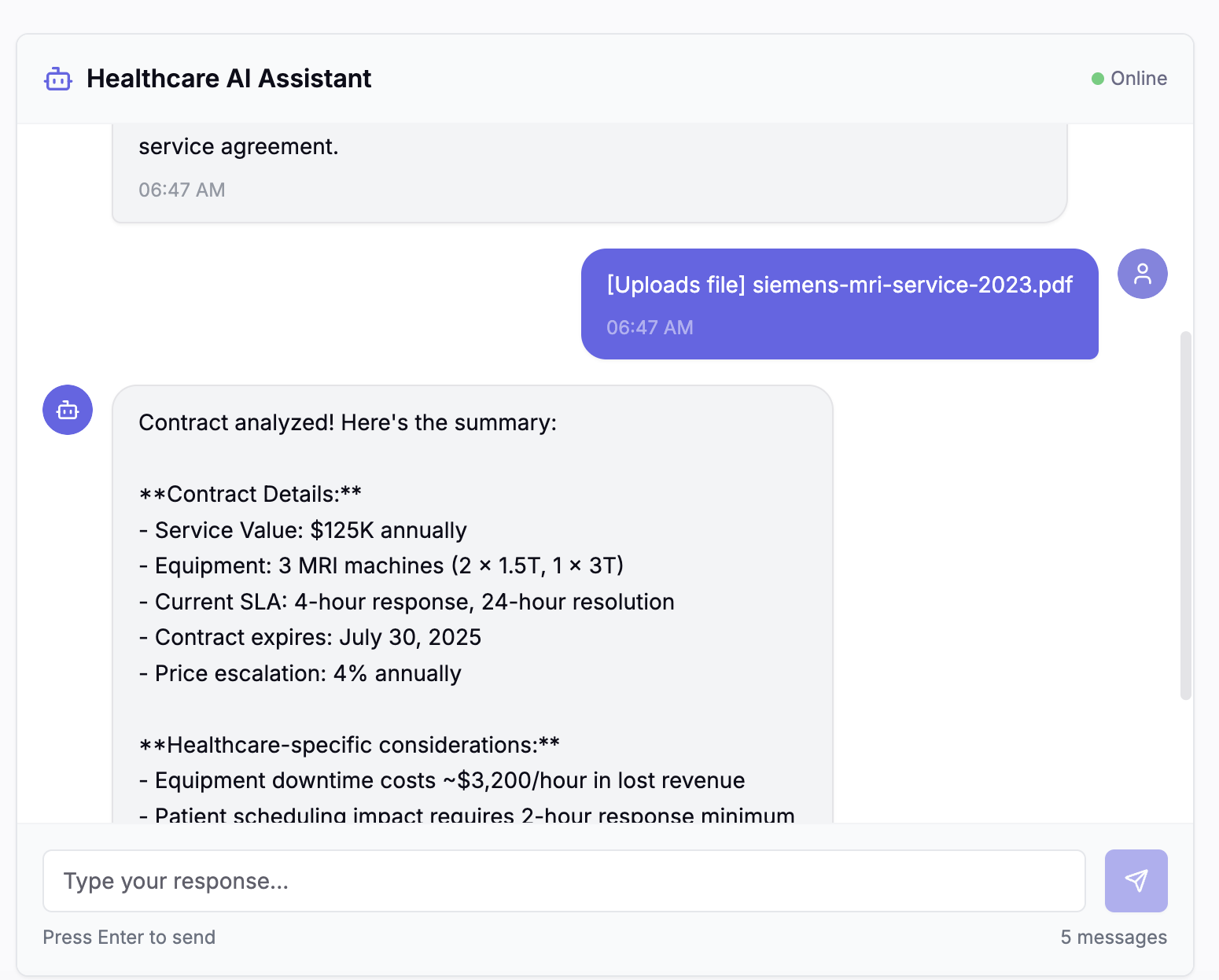Click inside the Type your response field

564,881
